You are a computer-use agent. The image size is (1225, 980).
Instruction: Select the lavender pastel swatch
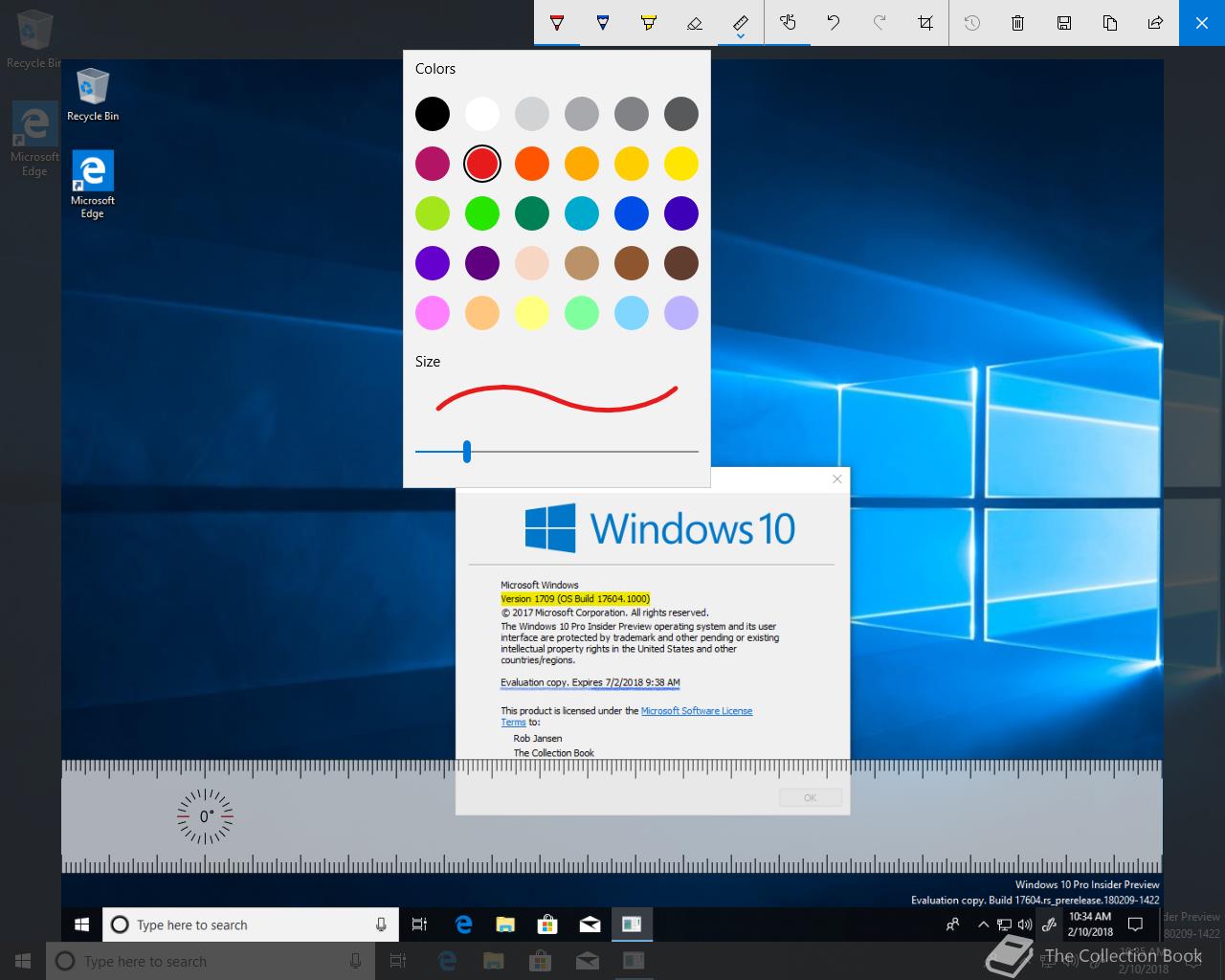[681, 313]
